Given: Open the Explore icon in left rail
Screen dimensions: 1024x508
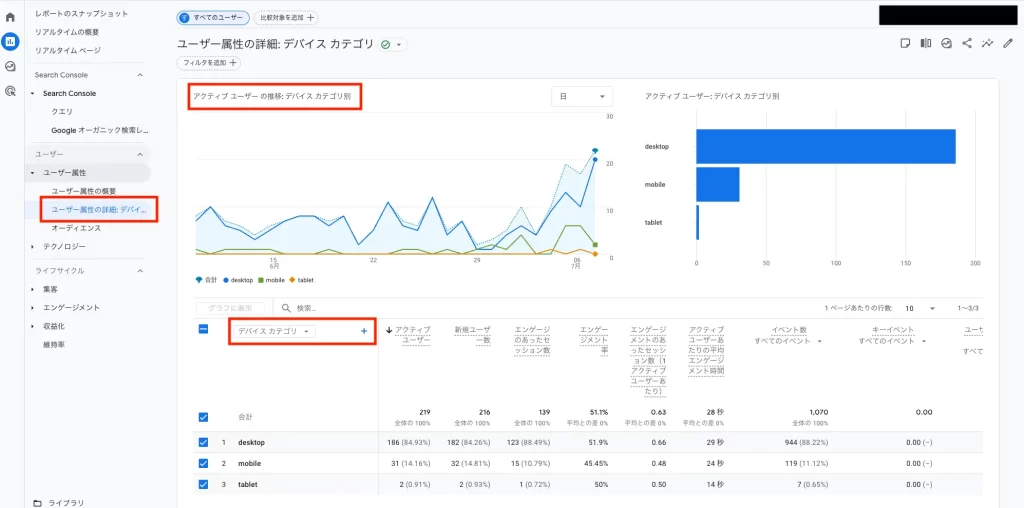Looking at the screenshot, I should 10,67.
